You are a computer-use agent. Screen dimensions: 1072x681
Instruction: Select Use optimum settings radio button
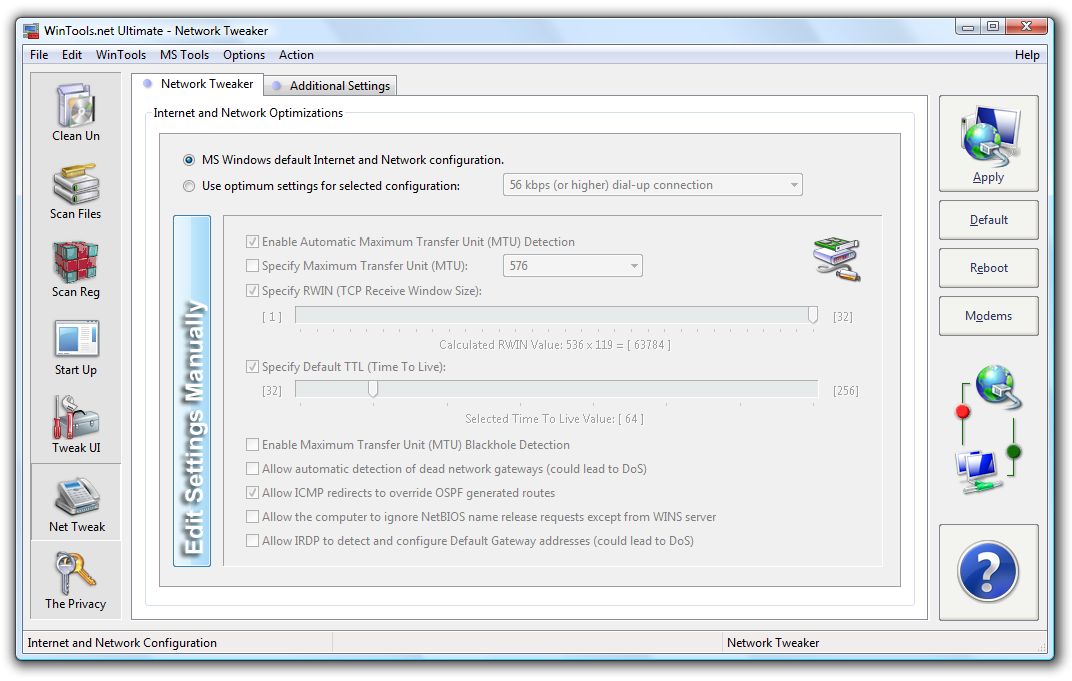click(x=189, y=186)
